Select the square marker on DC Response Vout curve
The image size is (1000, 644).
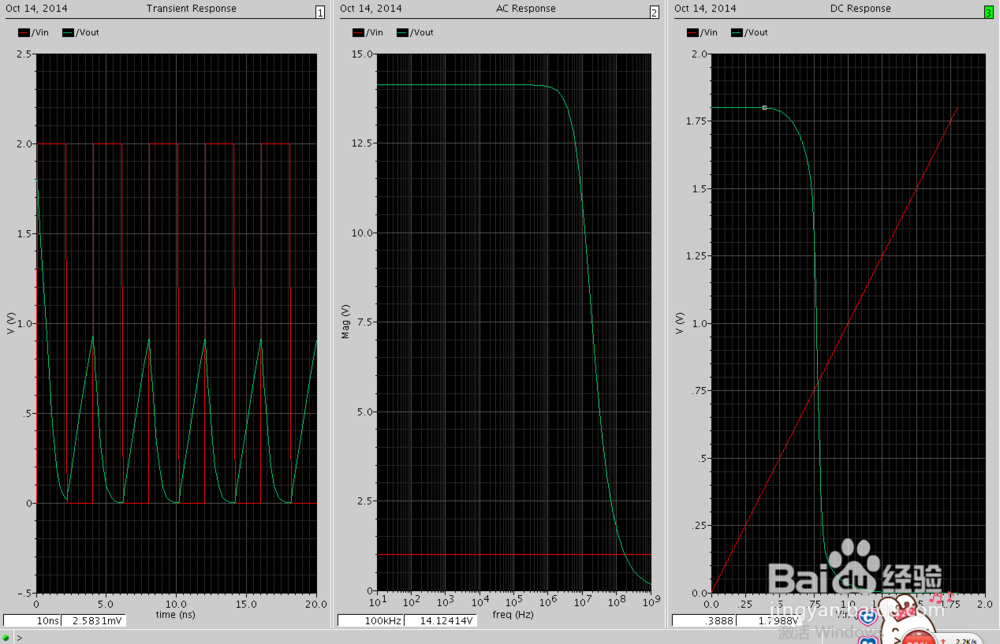pyautogui.click(x=765, y=108)
